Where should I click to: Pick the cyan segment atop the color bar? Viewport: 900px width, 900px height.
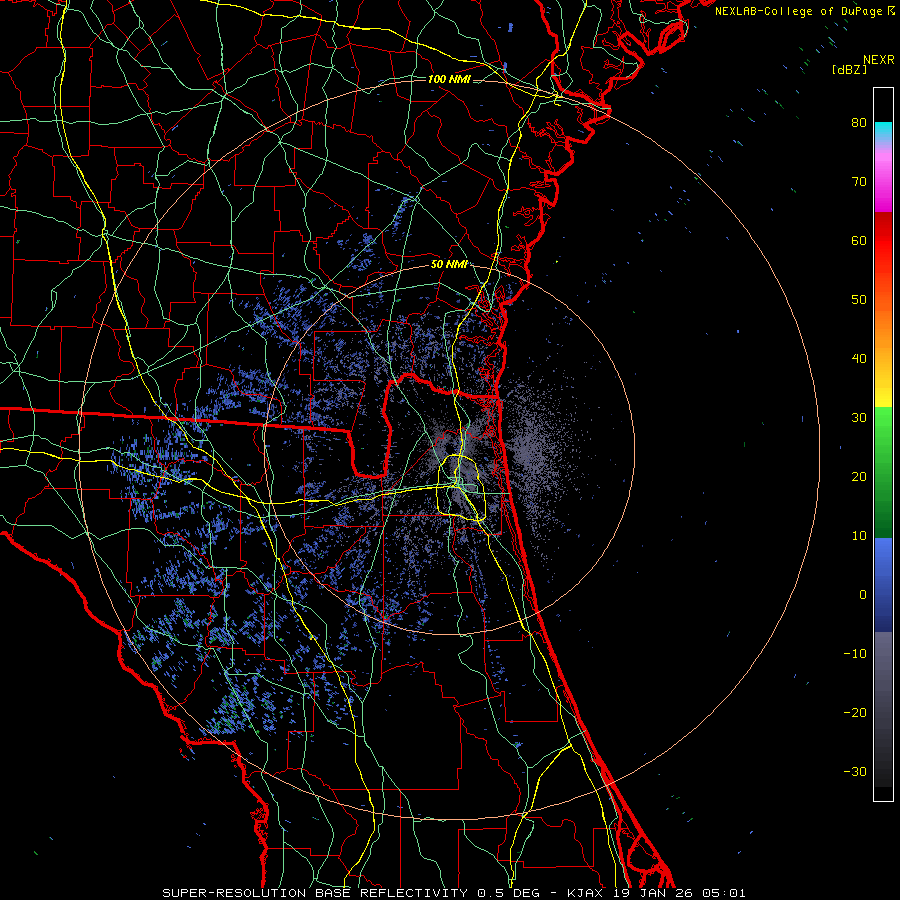[x=883, y=131]
